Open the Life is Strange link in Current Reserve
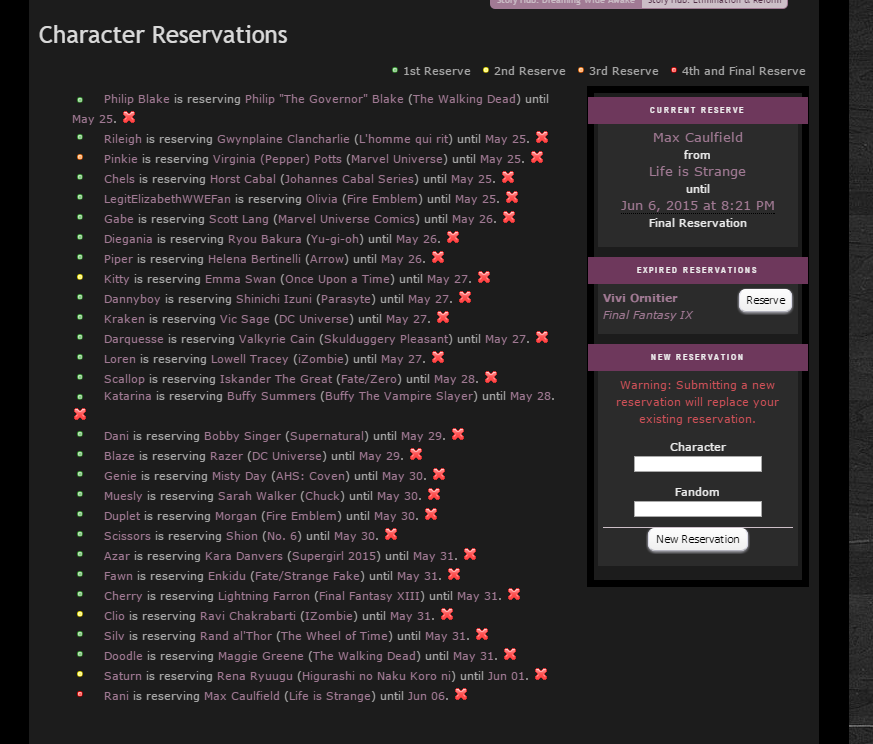The height and width of the screenshot is (744, 873). pos(697,172)
